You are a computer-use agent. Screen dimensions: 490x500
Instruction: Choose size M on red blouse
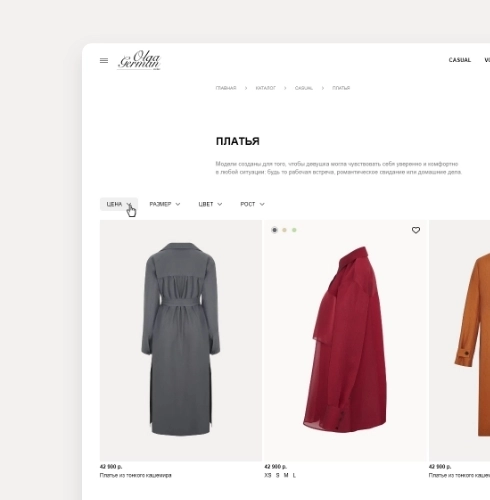286,475
